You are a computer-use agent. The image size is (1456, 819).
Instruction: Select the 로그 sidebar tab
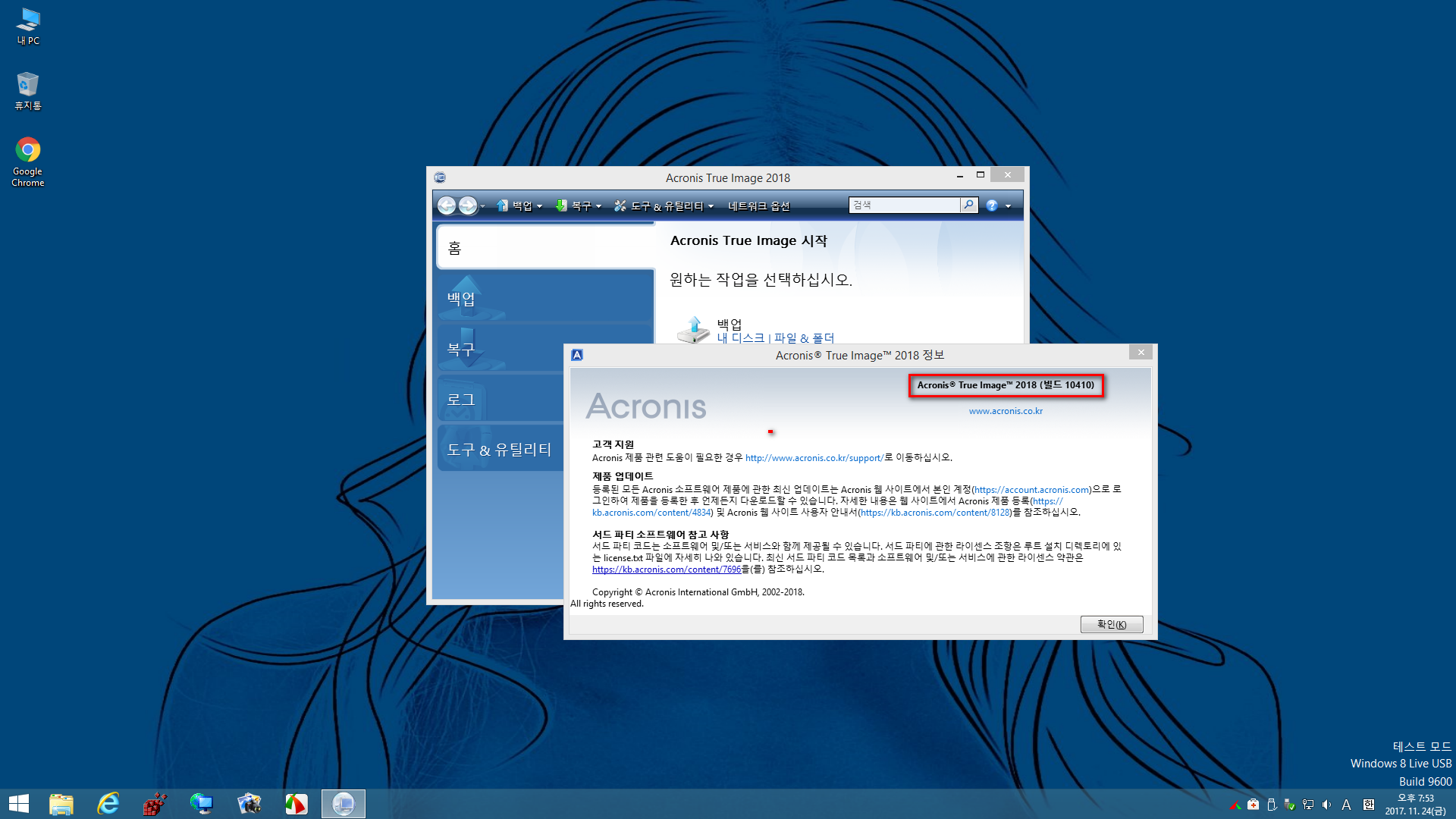(x=500, y=399)
